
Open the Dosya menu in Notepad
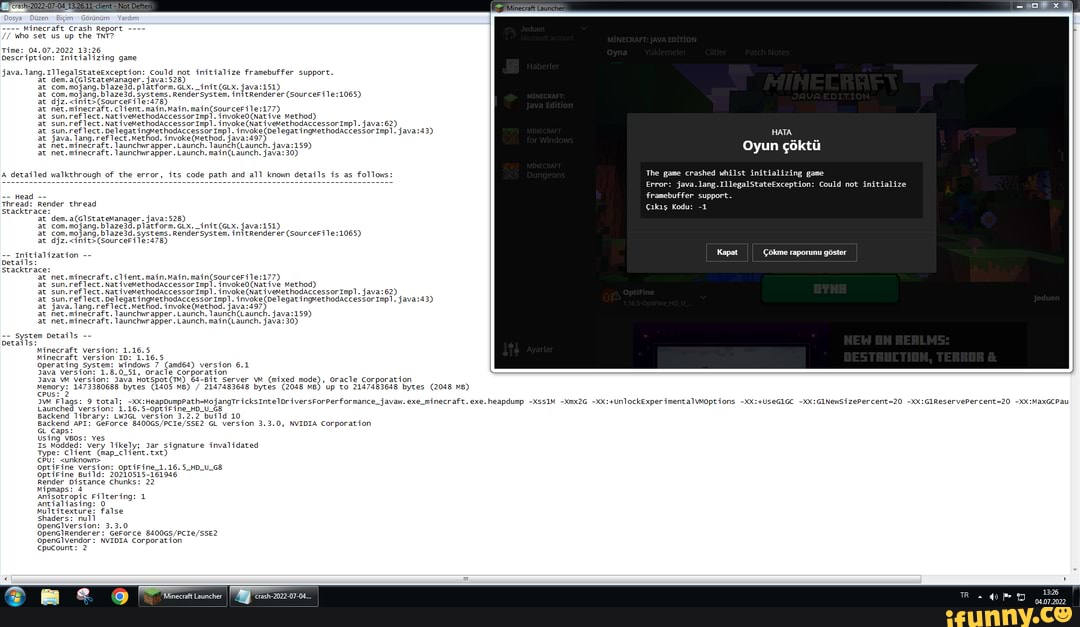(12, 18)
